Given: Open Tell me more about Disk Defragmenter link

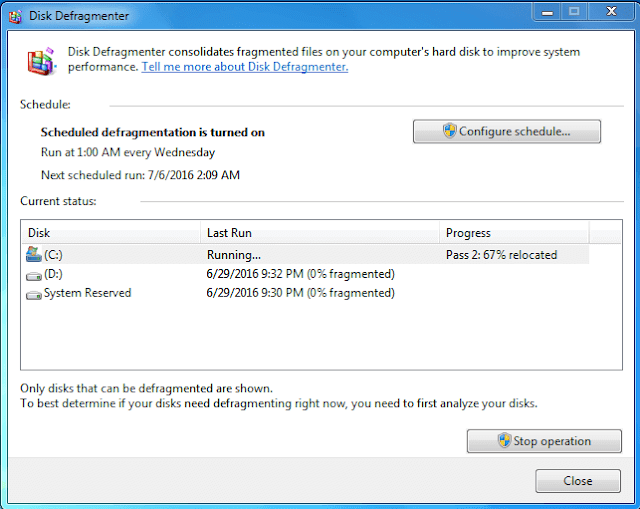Looking at the screenshot, I should (x=244, y=67).
